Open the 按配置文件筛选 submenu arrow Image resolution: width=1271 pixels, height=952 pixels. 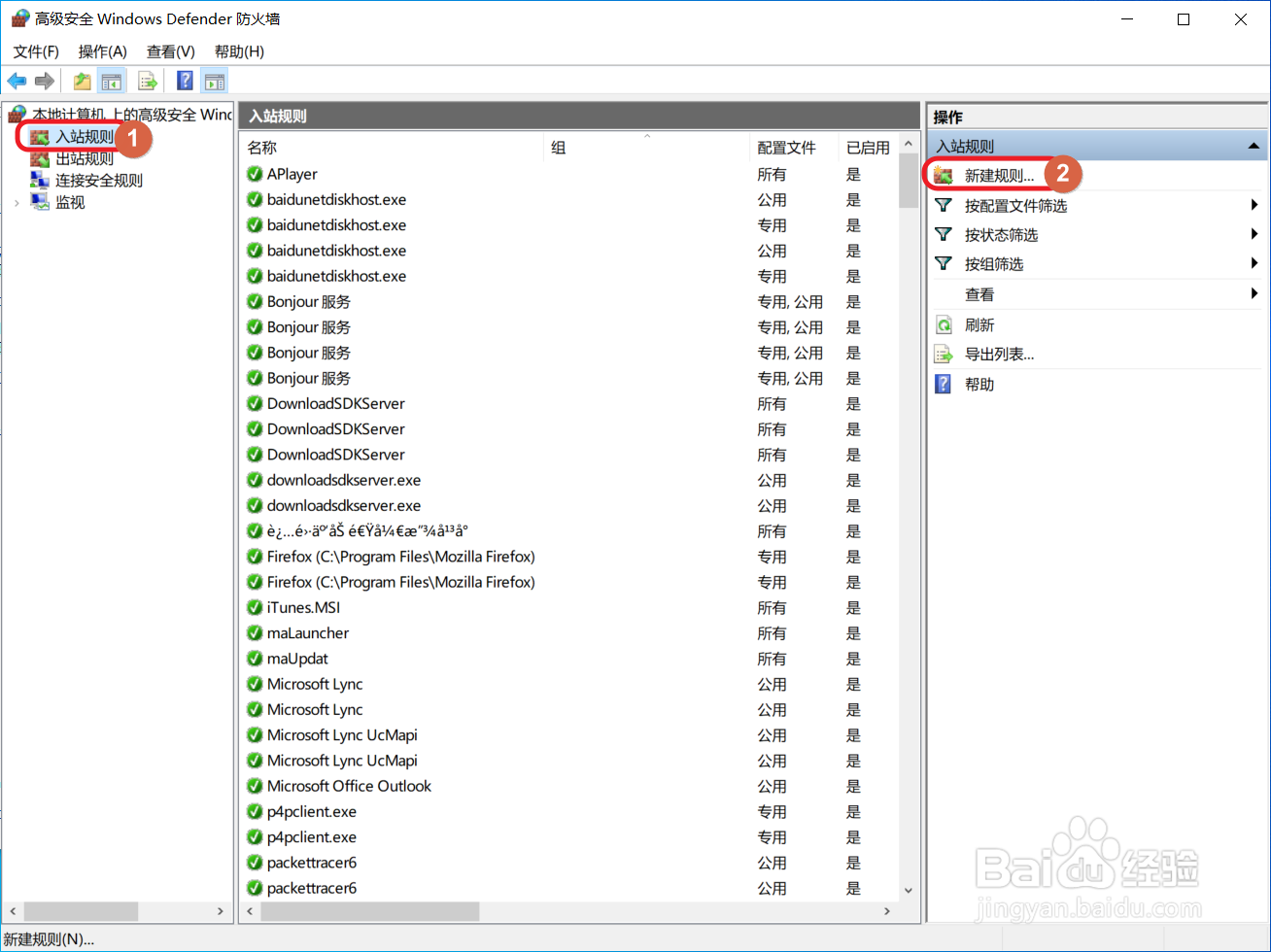(1254, 205)
